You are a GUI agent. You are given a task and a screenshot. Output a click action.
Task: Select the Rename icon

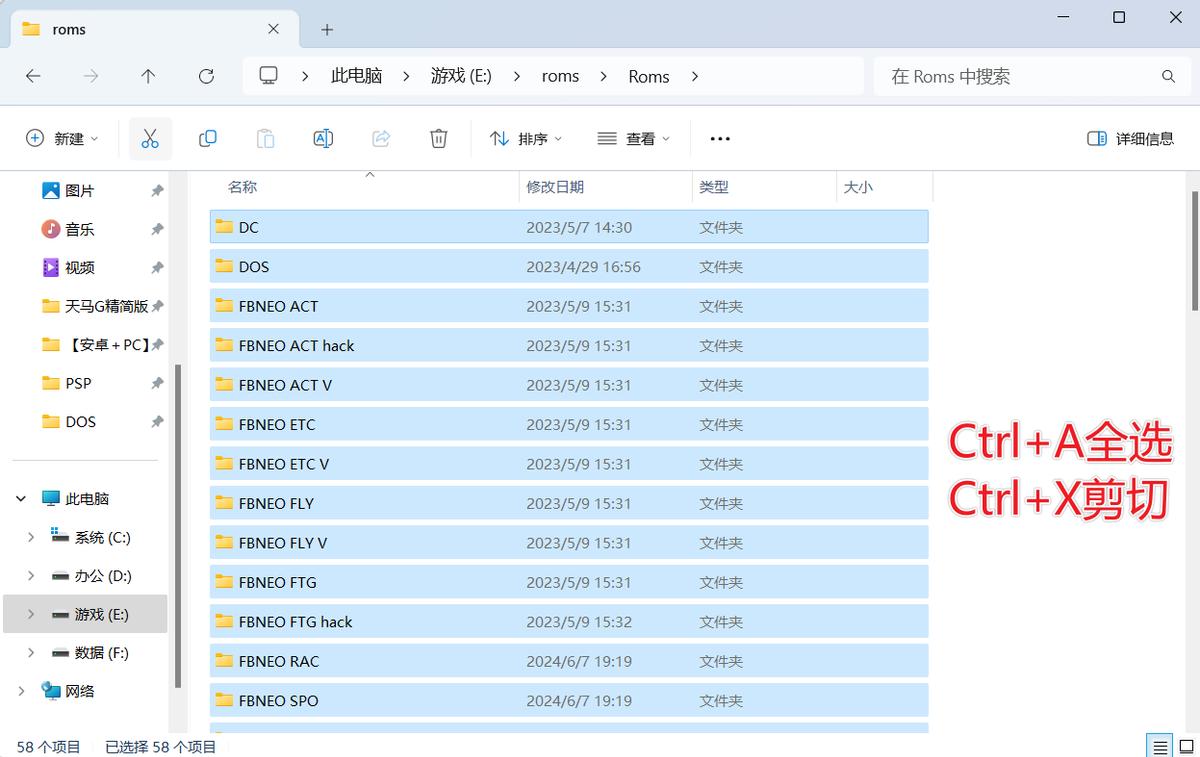click(323, 138)
